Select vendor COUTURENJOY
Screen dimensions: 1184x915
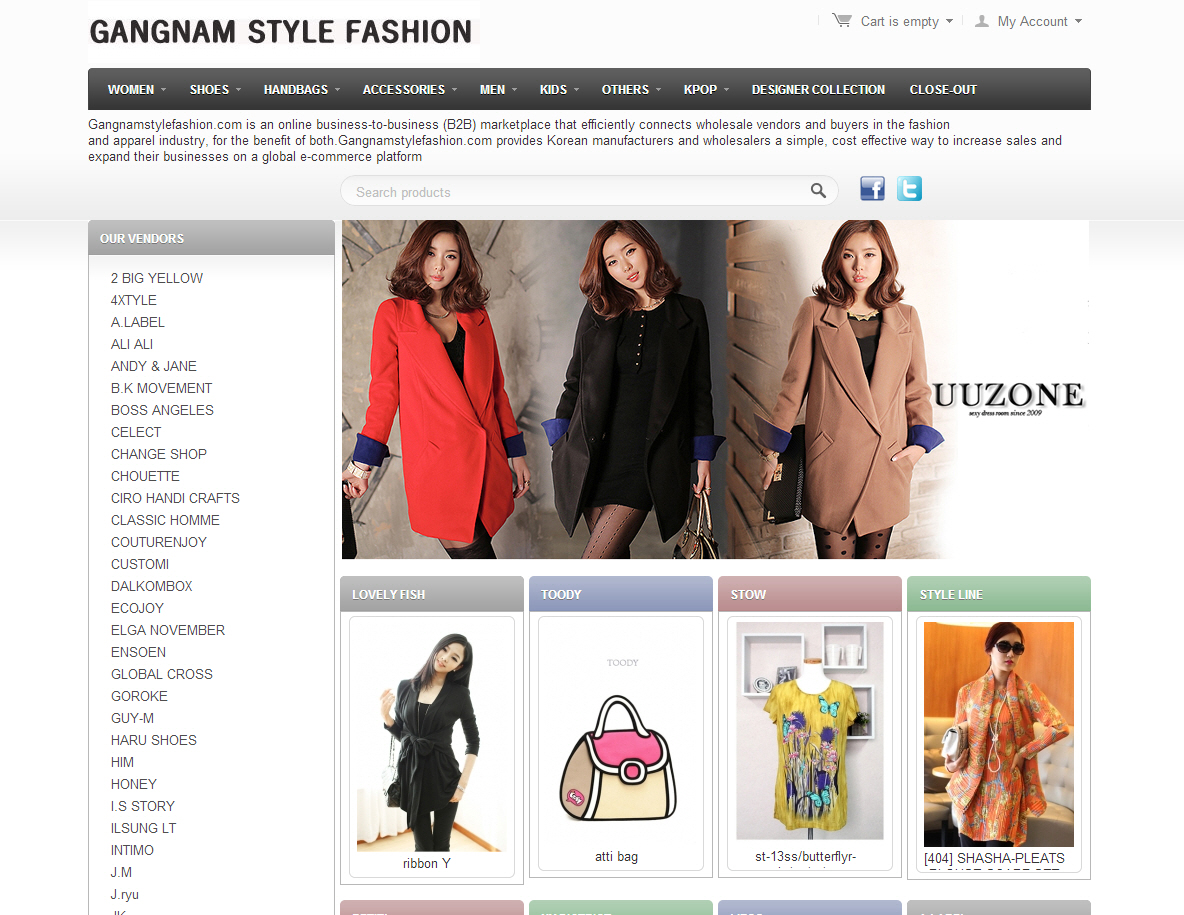[159, 542]
